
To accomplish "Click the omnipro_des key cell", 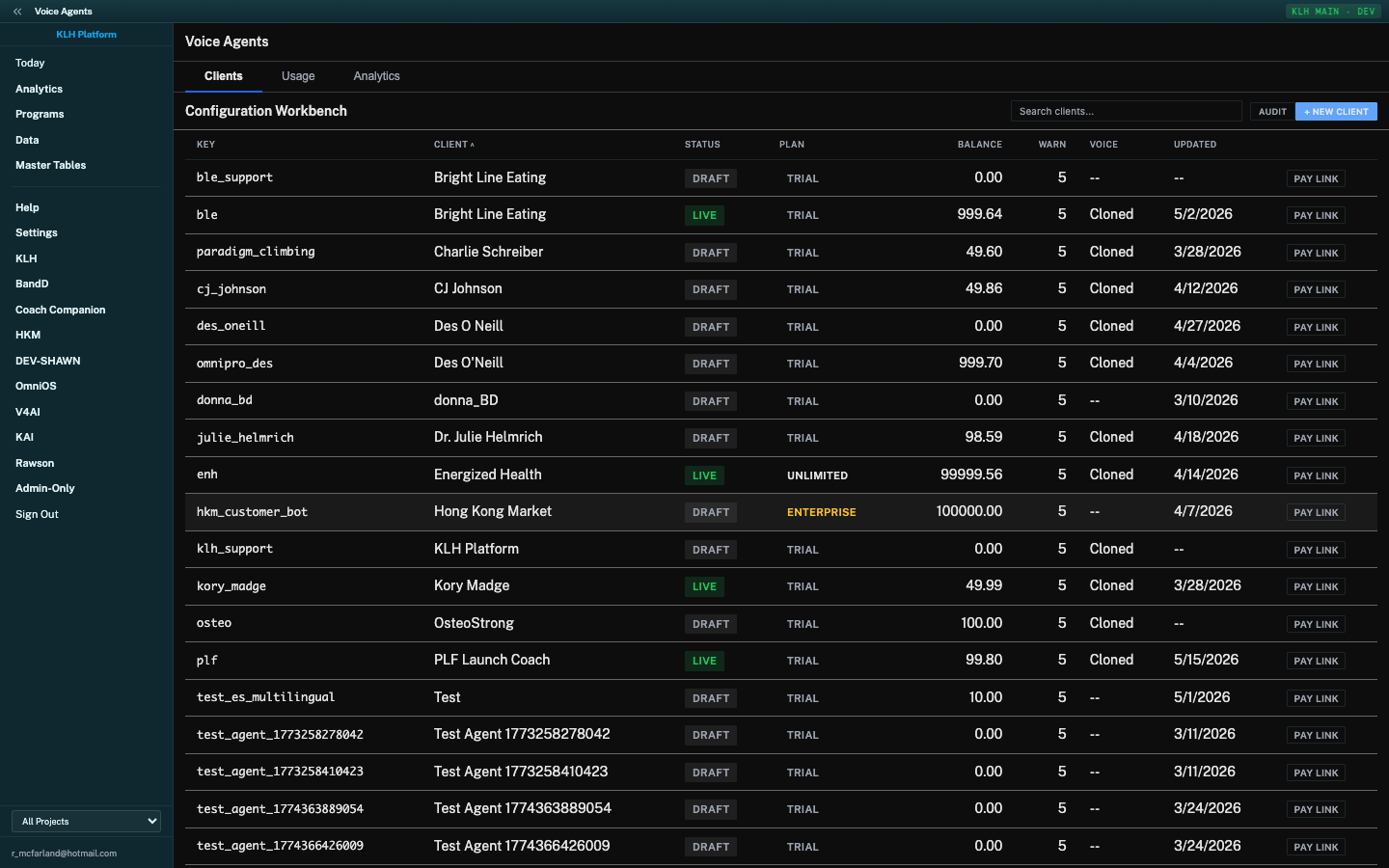I will (x=234, y=364).
